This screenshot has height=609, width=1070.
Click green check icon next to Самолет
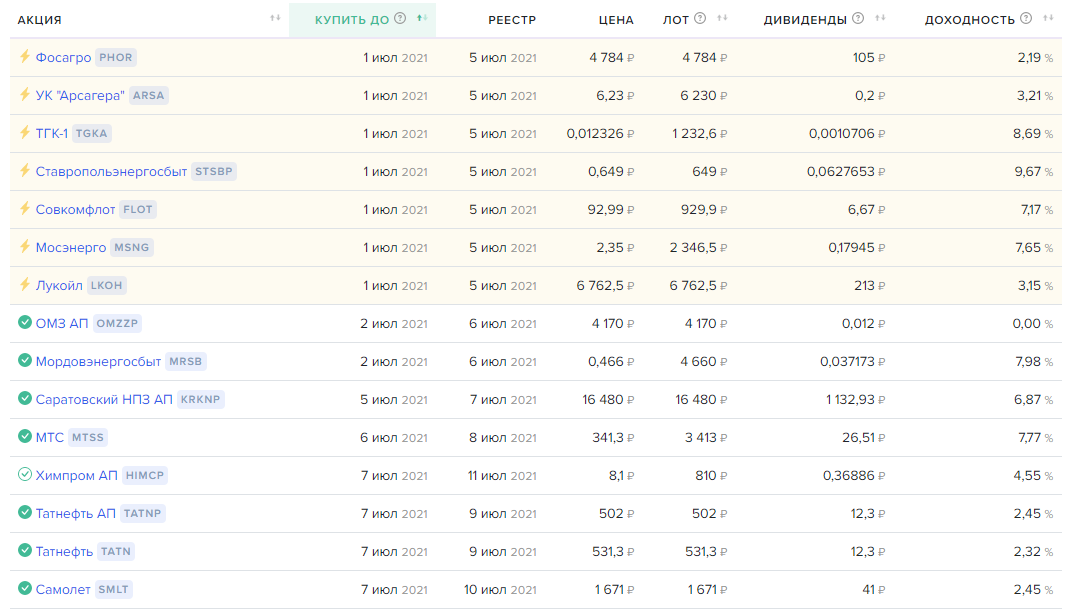pyautogui.click(x=25, y=588)
